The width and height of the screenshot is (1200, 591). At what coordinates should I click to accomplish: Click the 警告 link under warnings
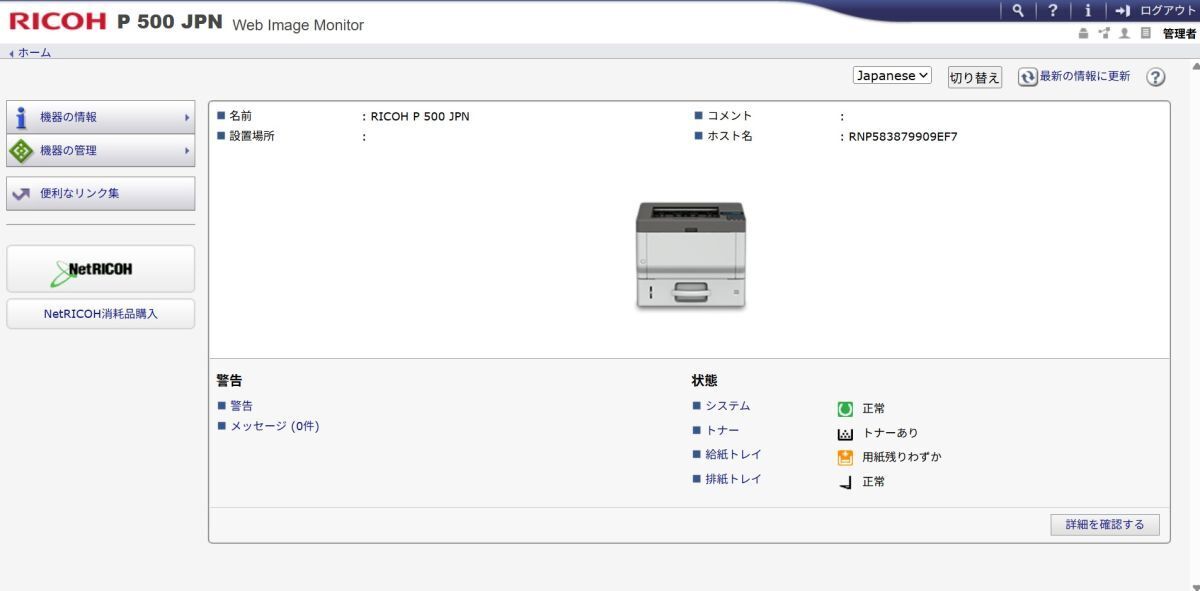pyautogui.click(x=241, y=406)
